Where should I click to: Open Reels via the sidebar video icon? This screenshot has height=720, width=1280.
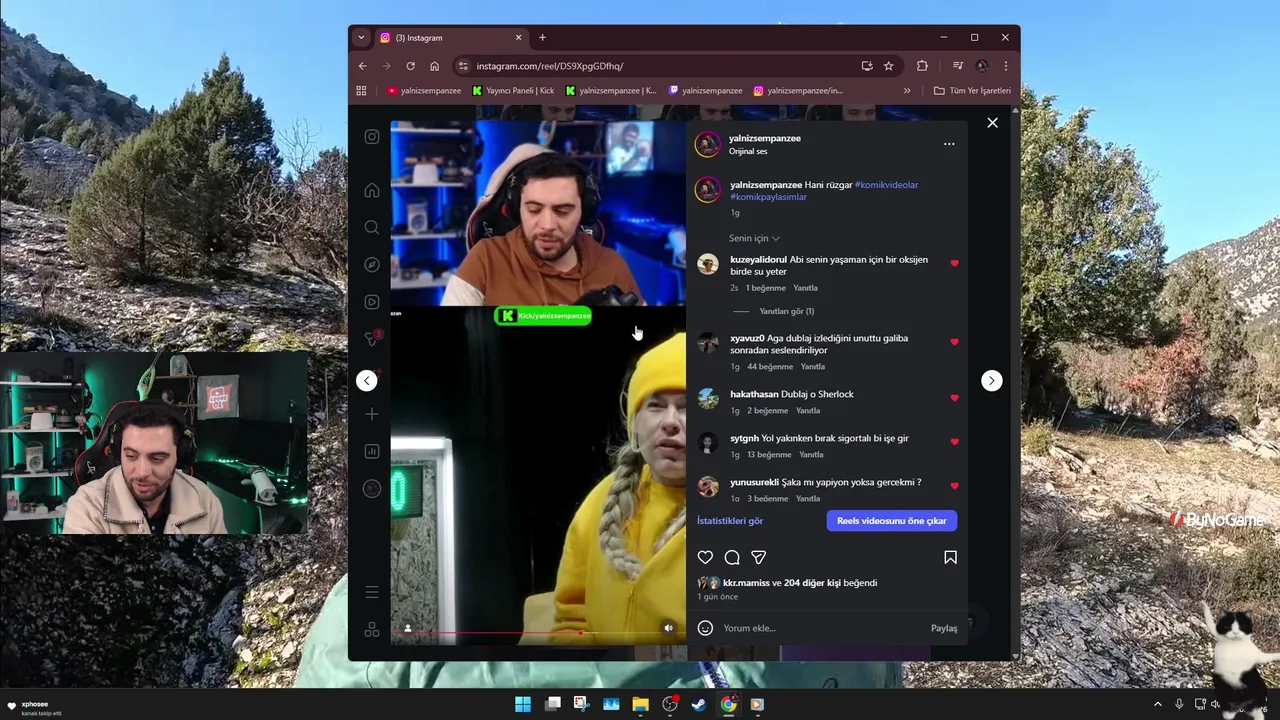372,302
